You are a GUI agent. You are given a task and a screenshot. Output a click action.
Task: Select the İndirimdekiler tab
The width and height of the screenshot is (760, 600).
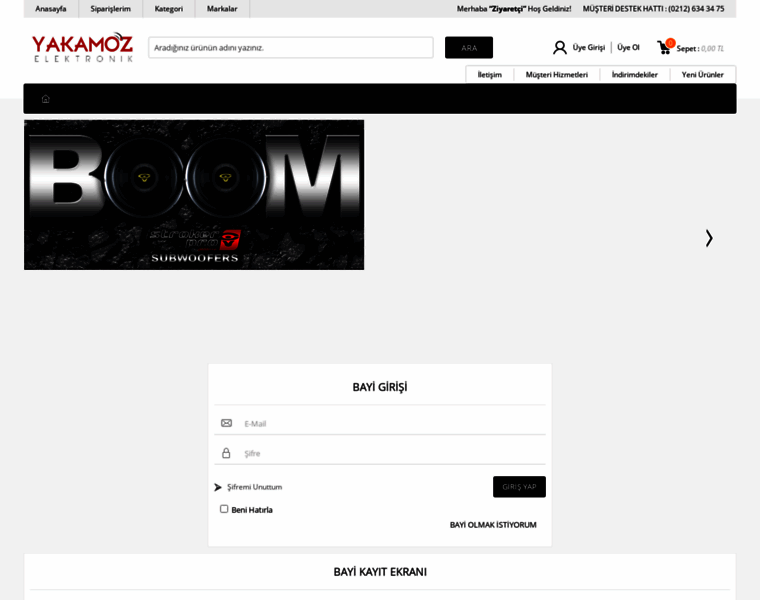(634, 75)
